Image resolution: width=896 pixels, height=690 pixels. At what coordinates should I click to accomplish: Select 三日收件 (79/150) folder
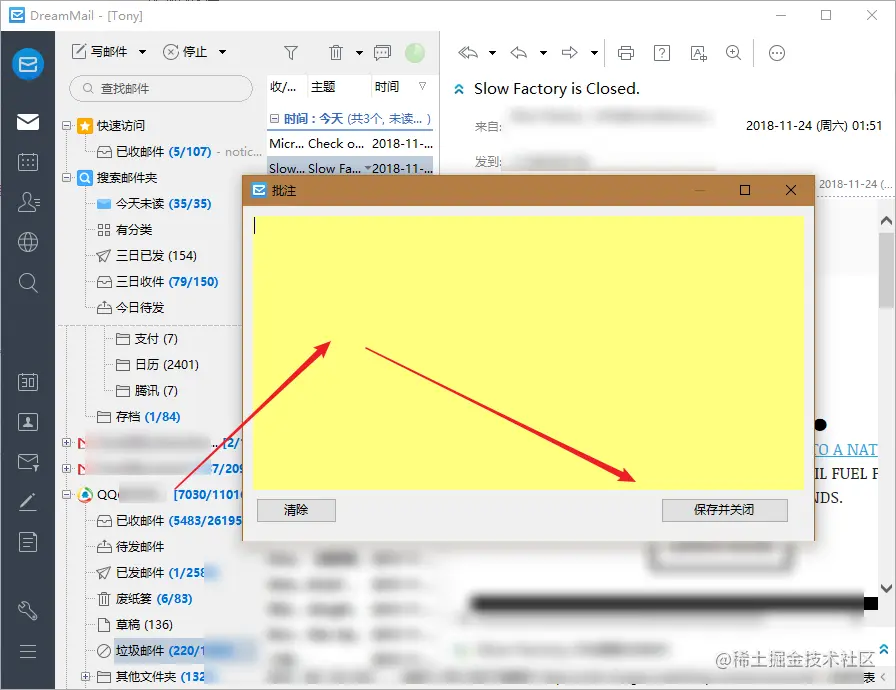157,282
